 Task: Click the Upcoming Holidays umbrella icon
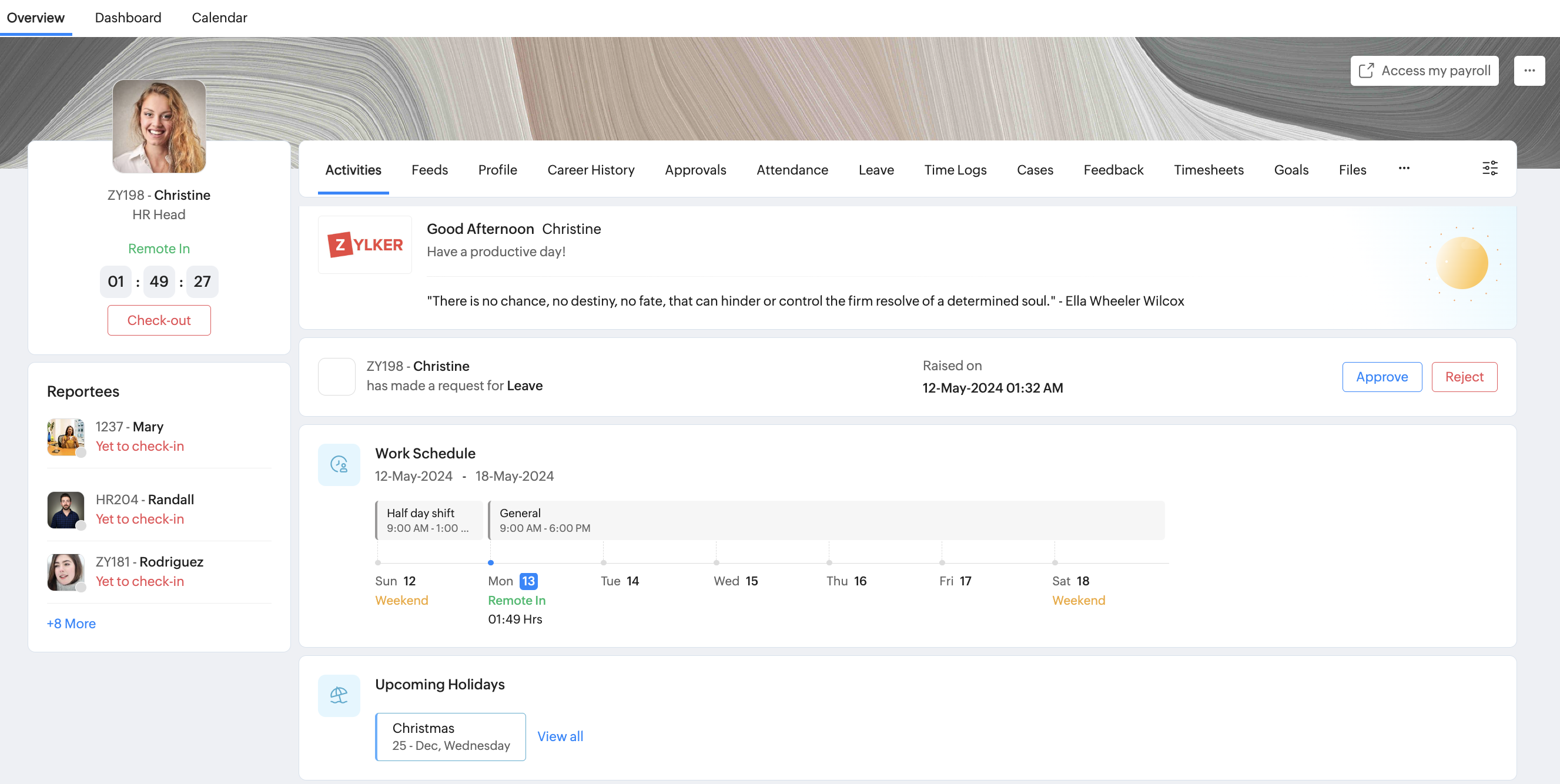point(339,696)
